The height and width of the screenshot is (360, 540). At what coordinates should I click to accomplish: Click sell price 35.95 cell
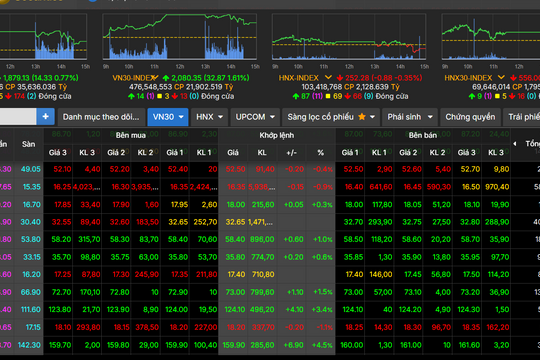point(470,257)
